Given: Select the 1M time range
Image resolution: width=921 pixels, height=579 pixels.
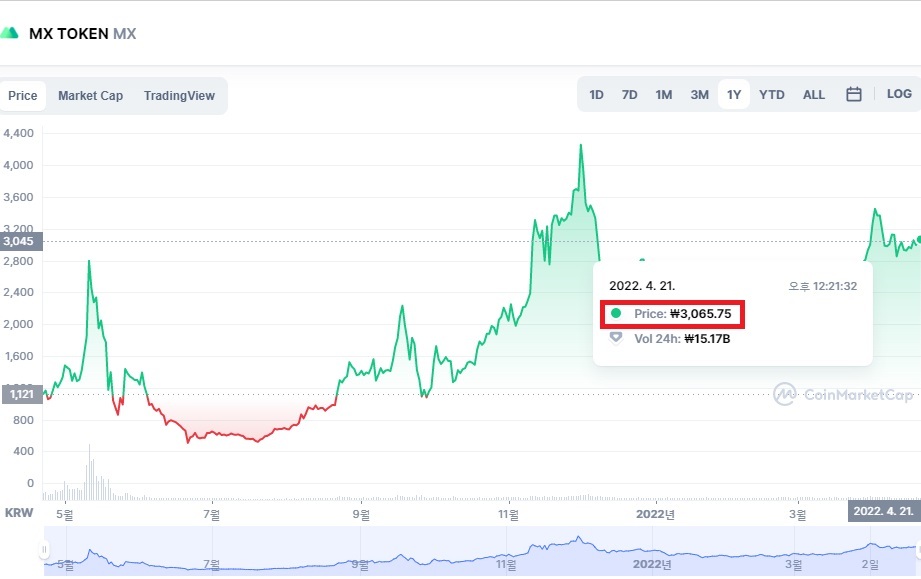Looking at the screenshot, I should tap(664, 95).
